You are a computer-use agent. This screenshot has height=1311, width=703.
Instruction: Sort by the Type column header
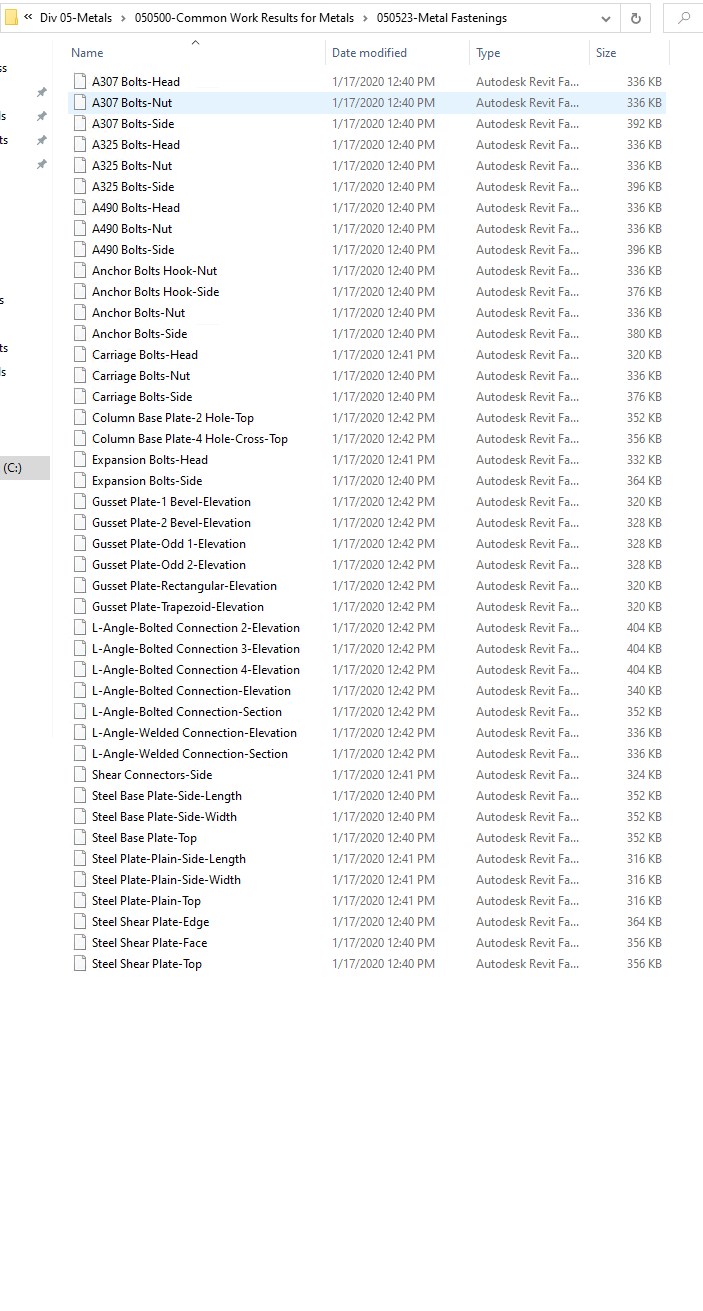pos(488,53)
